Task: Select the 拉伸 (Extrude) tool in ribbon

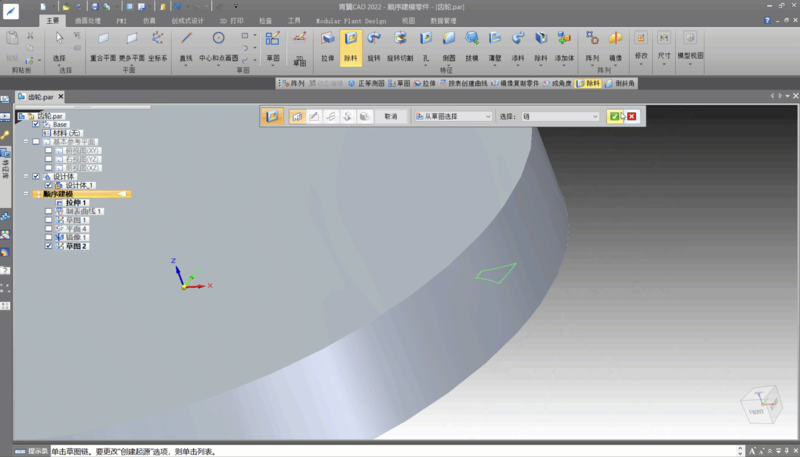Action: 328,44
